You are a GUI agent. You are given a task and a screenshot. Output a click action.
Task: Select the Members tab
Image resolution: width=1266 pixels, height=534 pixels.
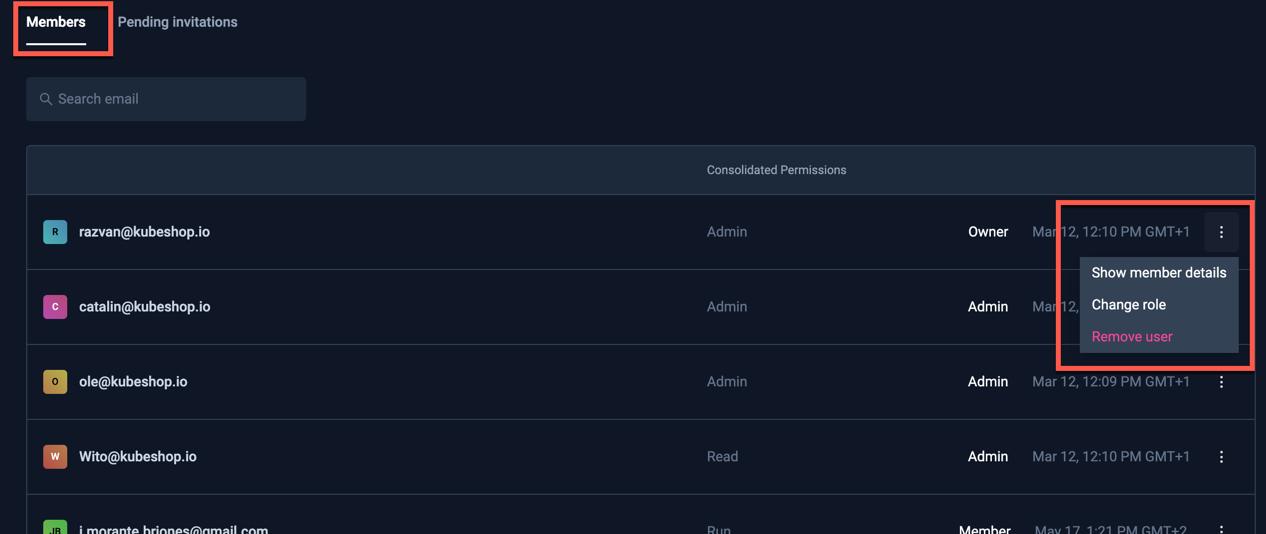point(56,22)
